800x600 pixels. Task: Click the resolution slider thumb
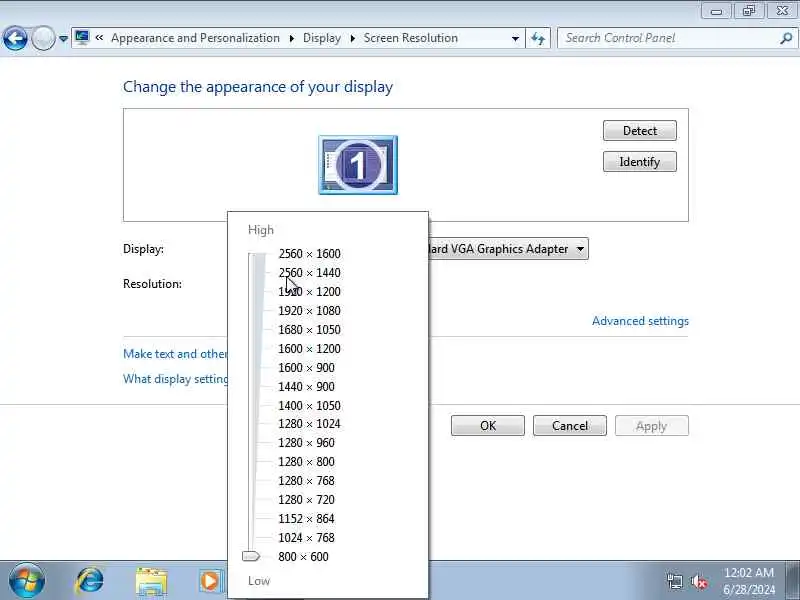coord(251,556)
